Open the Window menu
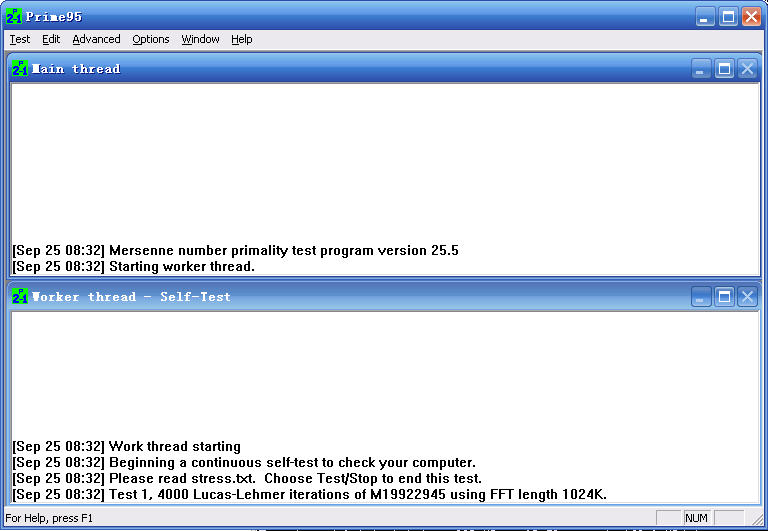The width and height of the screenshot is (768, 531). (200, 39)
